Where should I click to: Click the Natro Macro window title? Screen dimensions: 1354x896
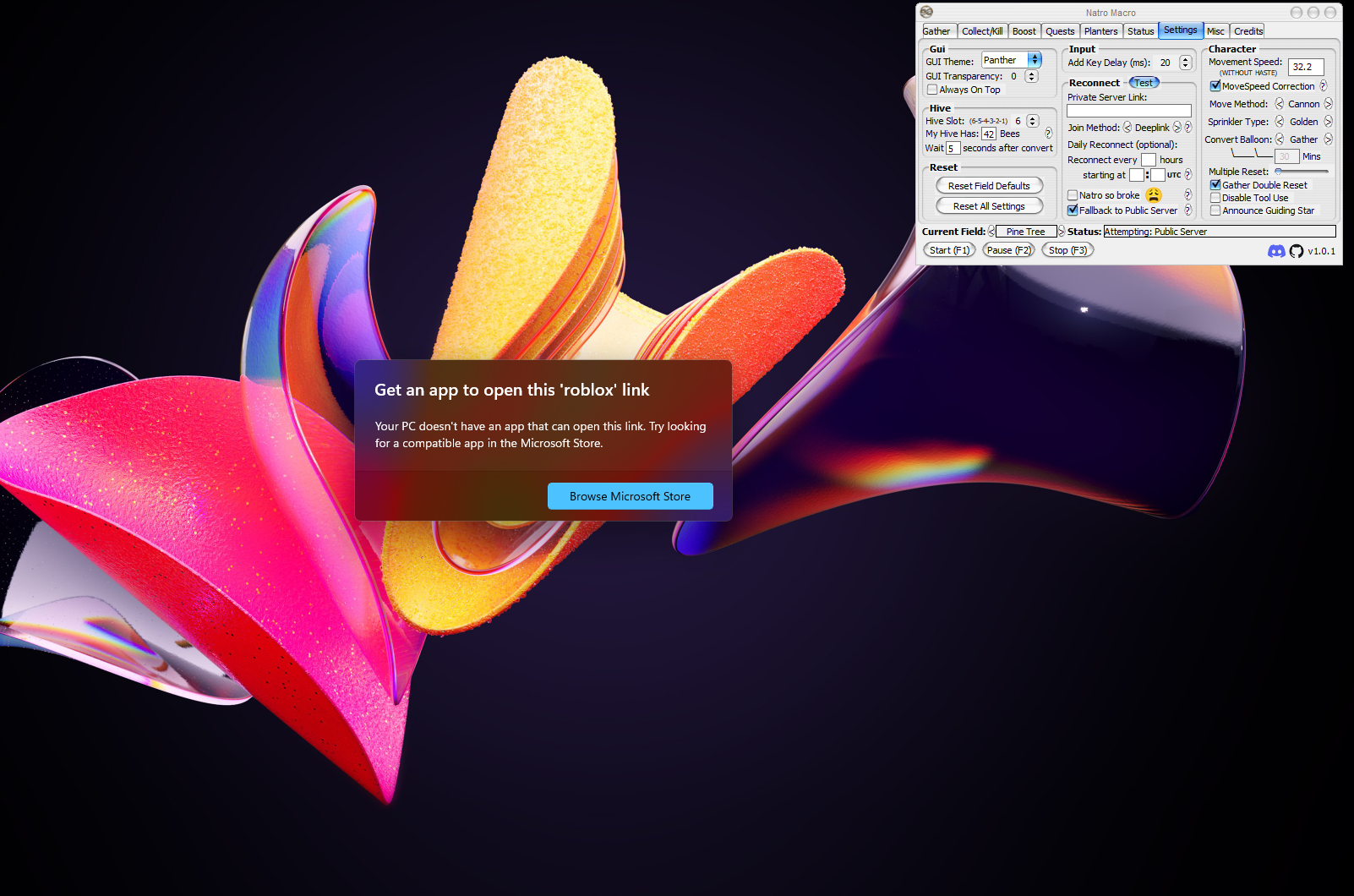(x=1111, y=13)
